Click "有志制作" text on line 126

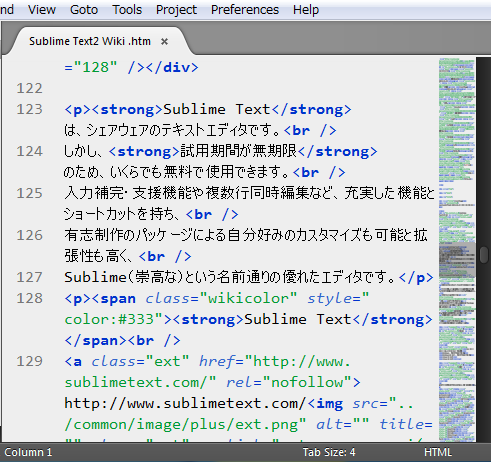pyautogui.click(x=93, y=235)
